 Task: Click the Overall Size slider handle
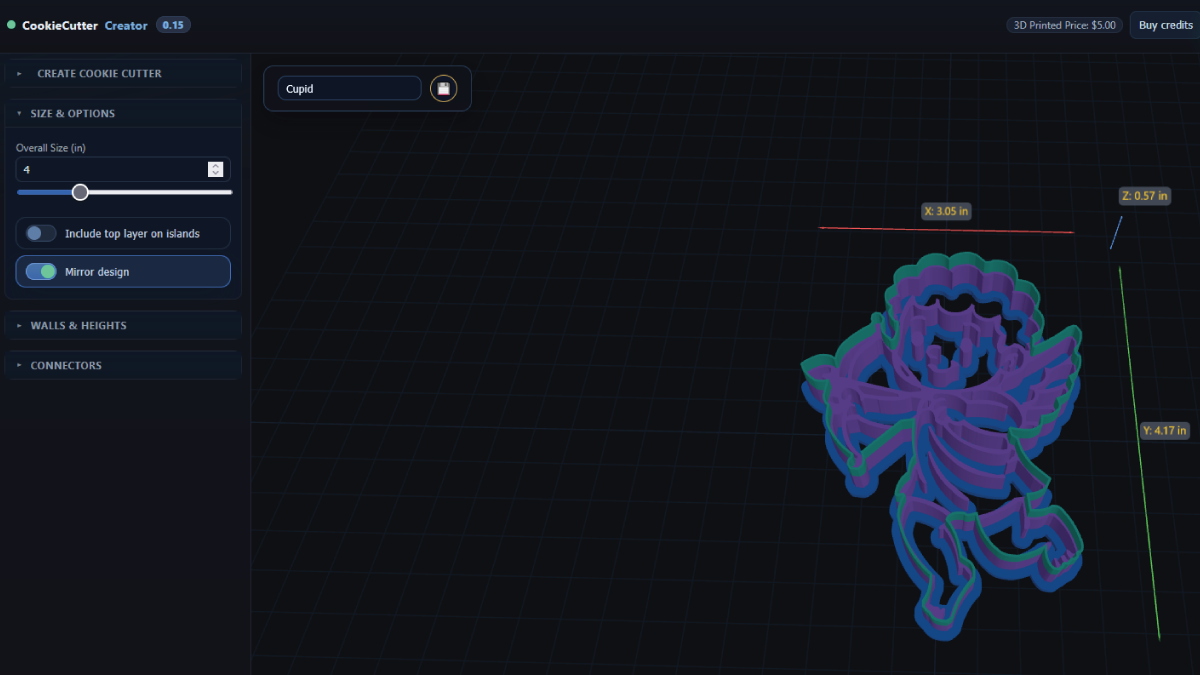[80, 191]
